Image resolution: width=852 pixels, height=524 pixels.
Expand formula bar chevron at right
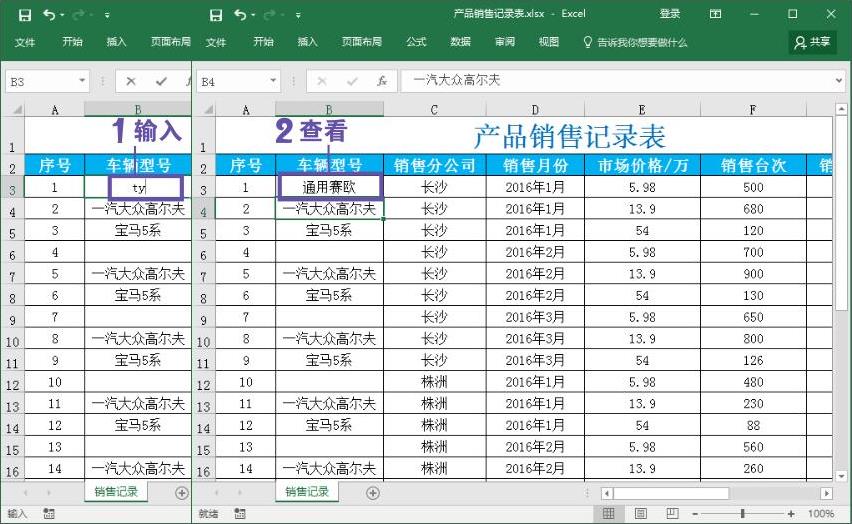[x=840, y=81]
